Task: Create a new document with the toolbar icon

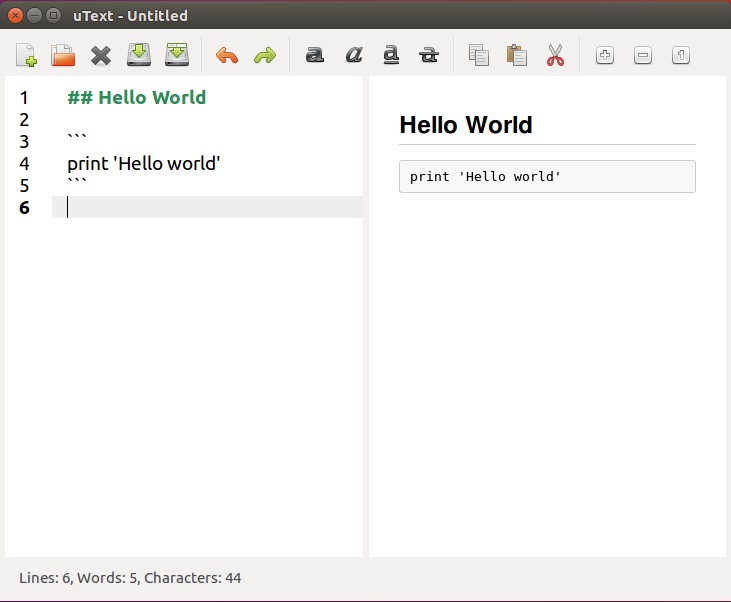Action: [26, 55]
